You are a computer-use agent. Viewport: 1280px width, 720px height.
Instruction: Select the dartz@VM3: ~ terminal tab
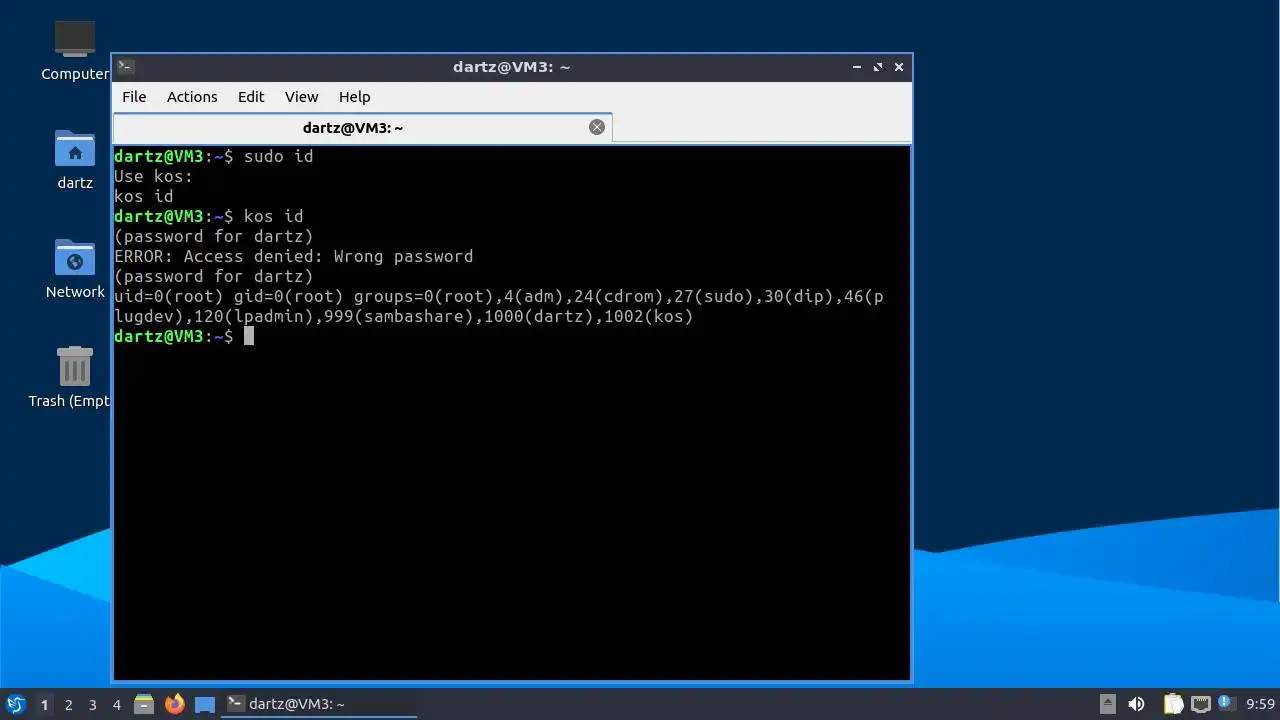point(362,128)
